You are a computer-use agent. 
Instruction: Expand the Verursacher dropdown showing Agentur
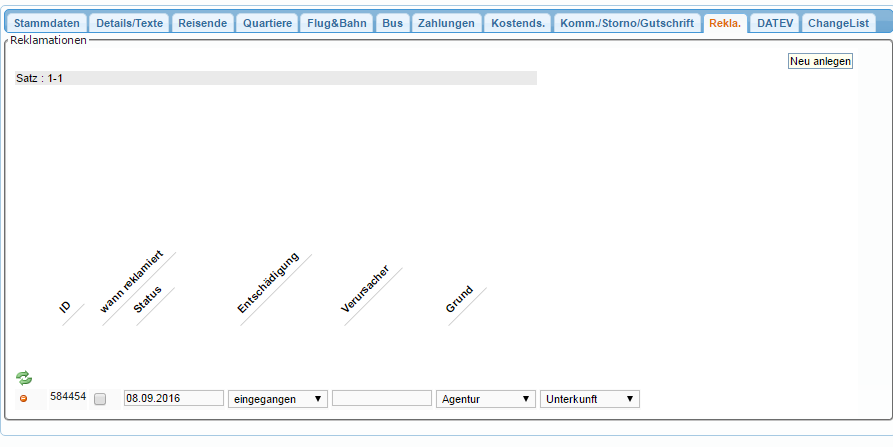(x=486, y=399)
